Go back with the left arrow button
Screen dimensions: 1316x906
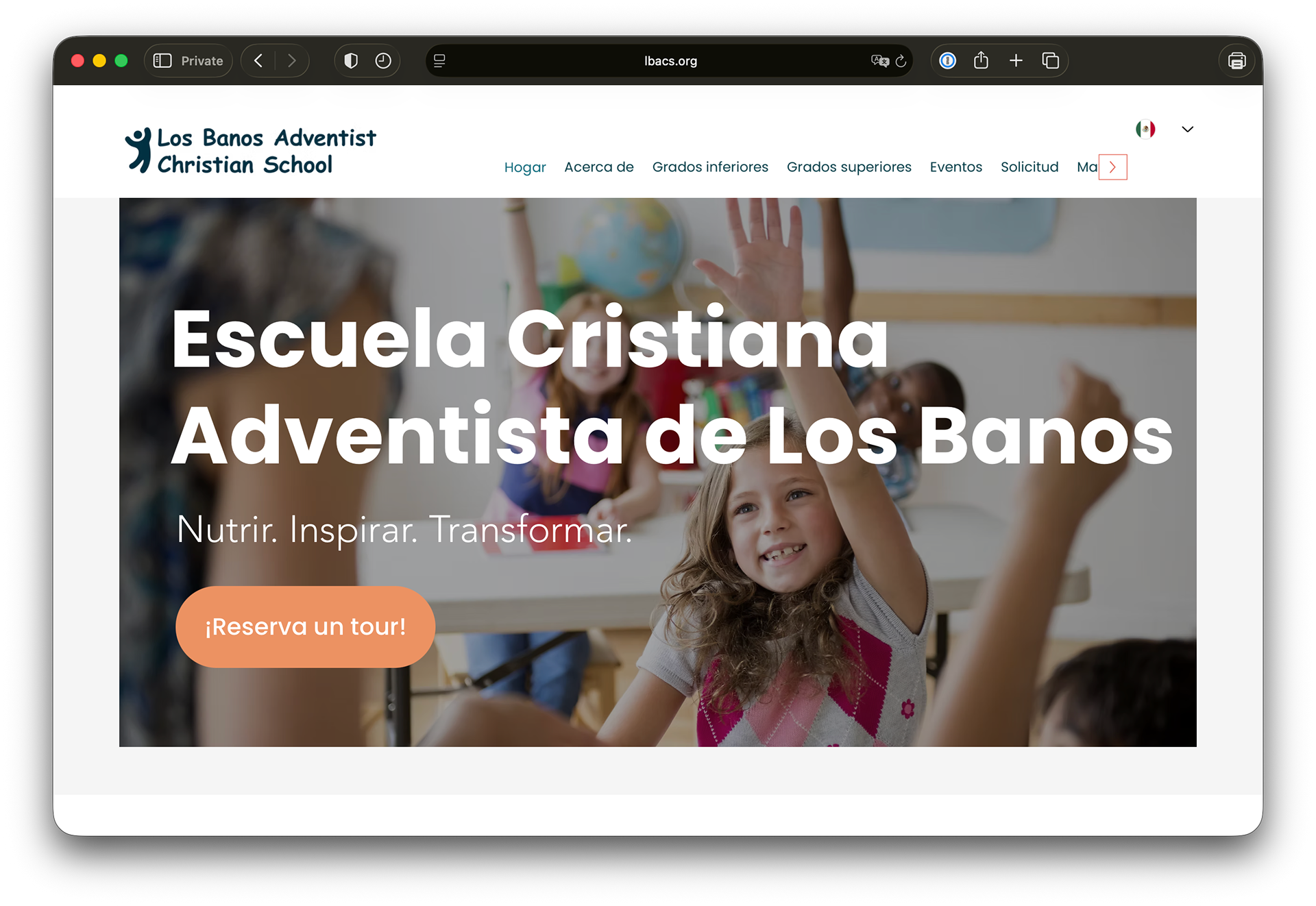click(258, 61)
